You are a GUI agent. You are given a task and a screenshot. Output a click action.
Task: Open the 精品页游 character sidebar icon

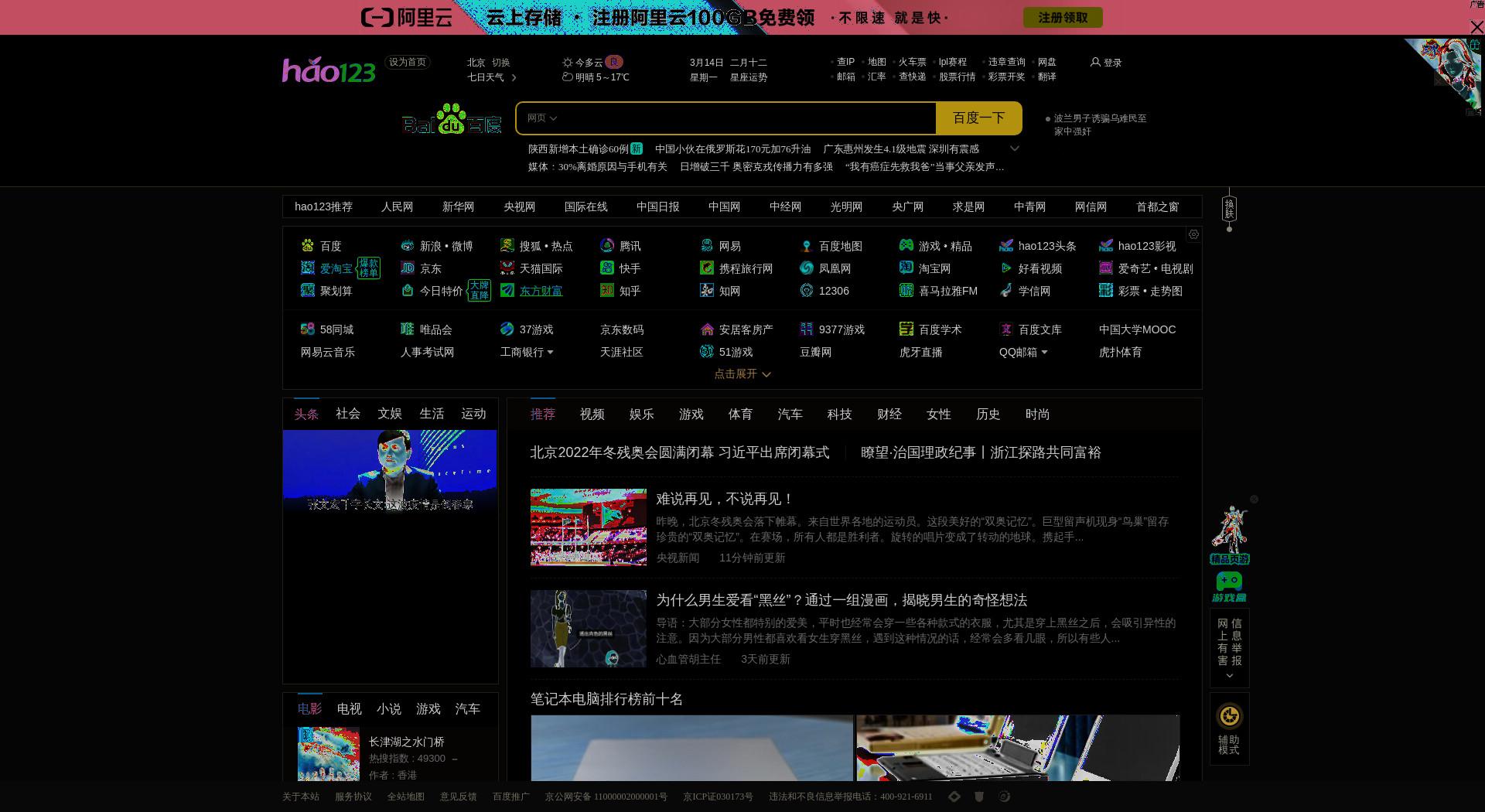1229,535
